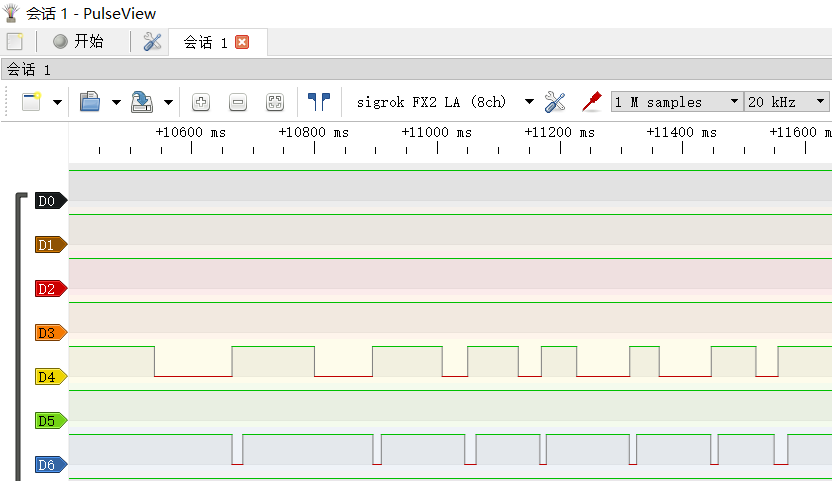Open the 1 M samples dropdown
This screenshot has width=832, height=481.
pos(677,101)
